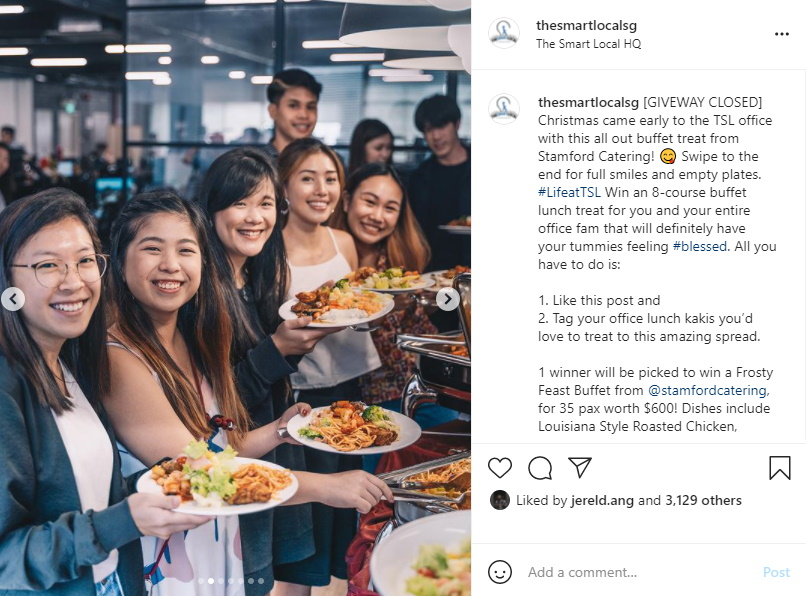Viewport: 806px width, 596px height.
Task: Like the post with the heart icon
Action: click(500, 468)
